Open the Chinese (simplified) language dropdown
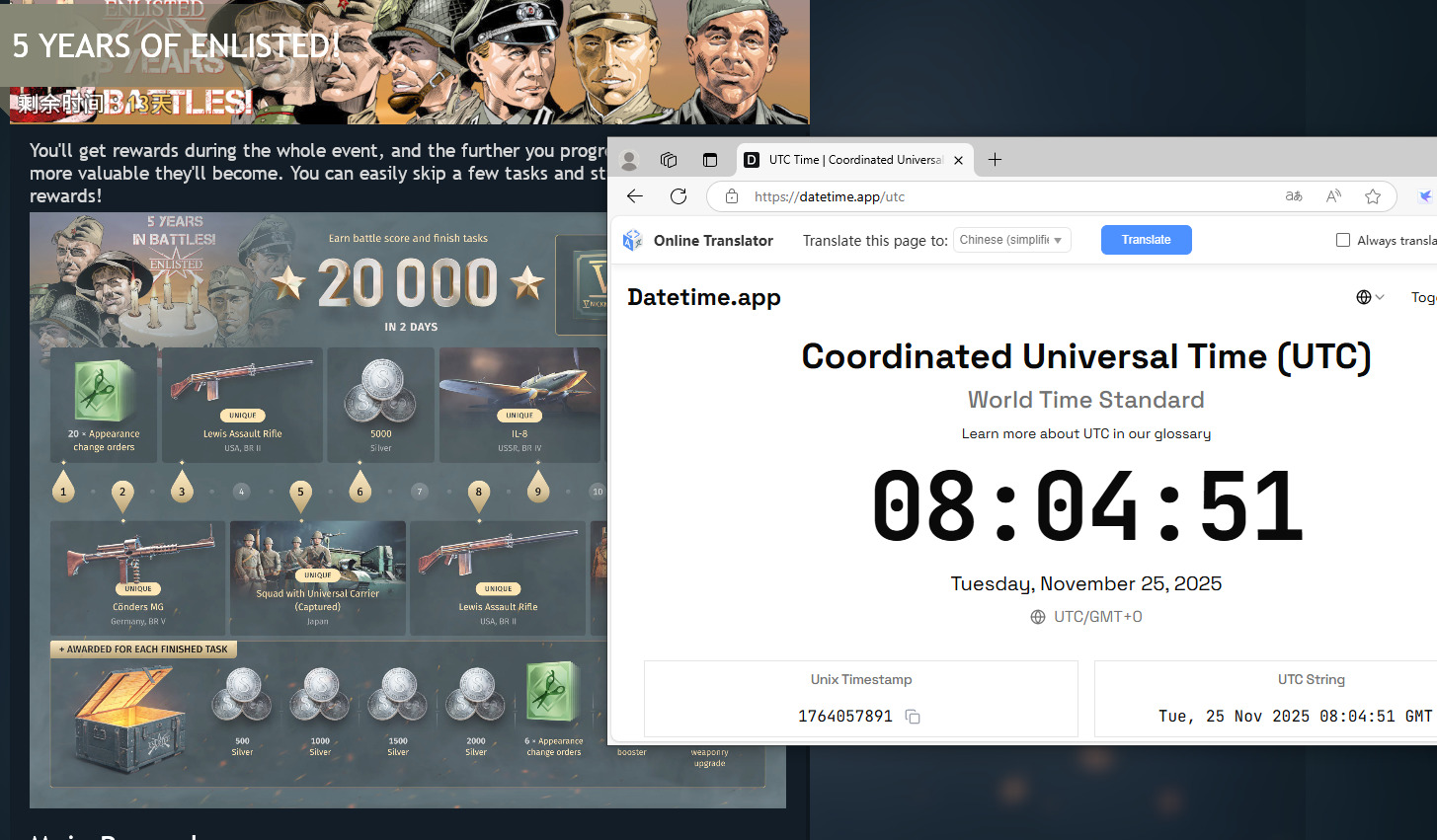 pyautogui.click(x=1011, y=240)
